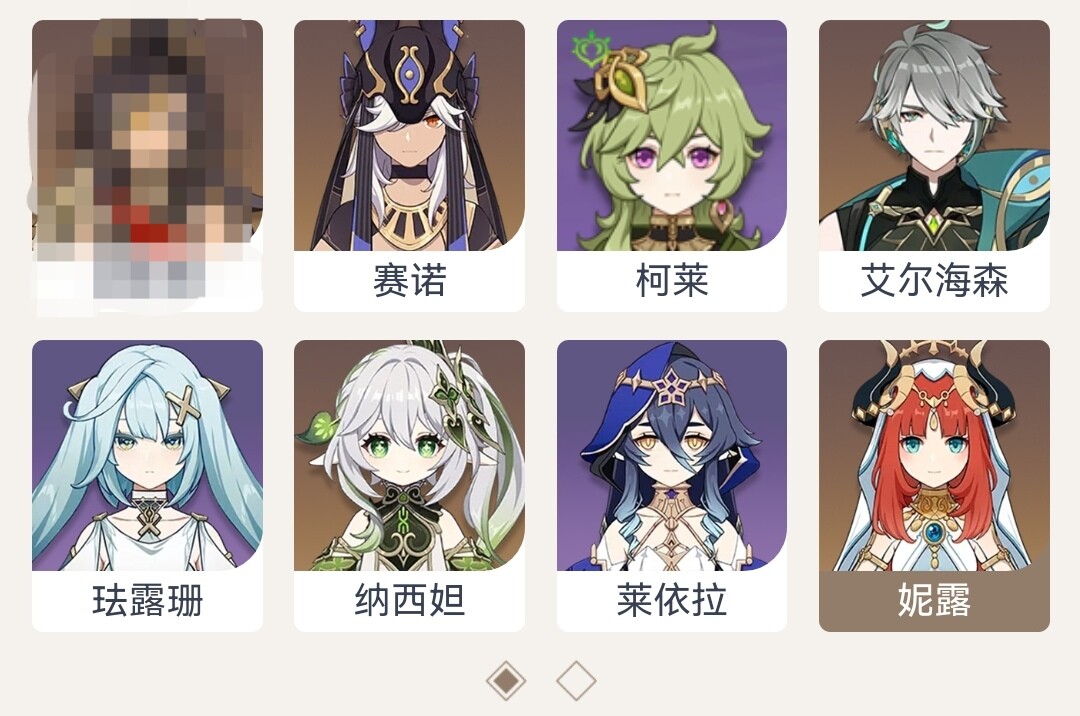The image size is (1080, 716).
Task: Click the filled first page diamond indicator
Action: 506,681
